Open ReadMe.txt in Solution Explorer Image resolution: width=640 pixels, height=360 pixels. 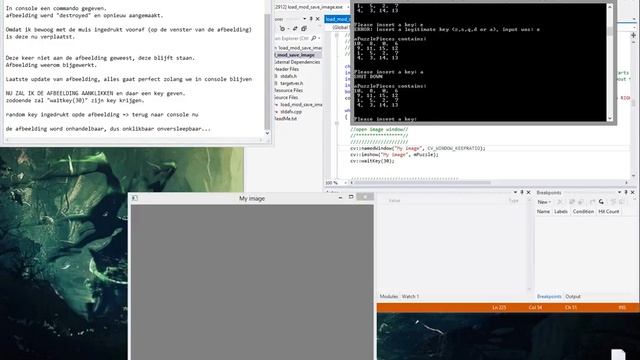point(286,118)
